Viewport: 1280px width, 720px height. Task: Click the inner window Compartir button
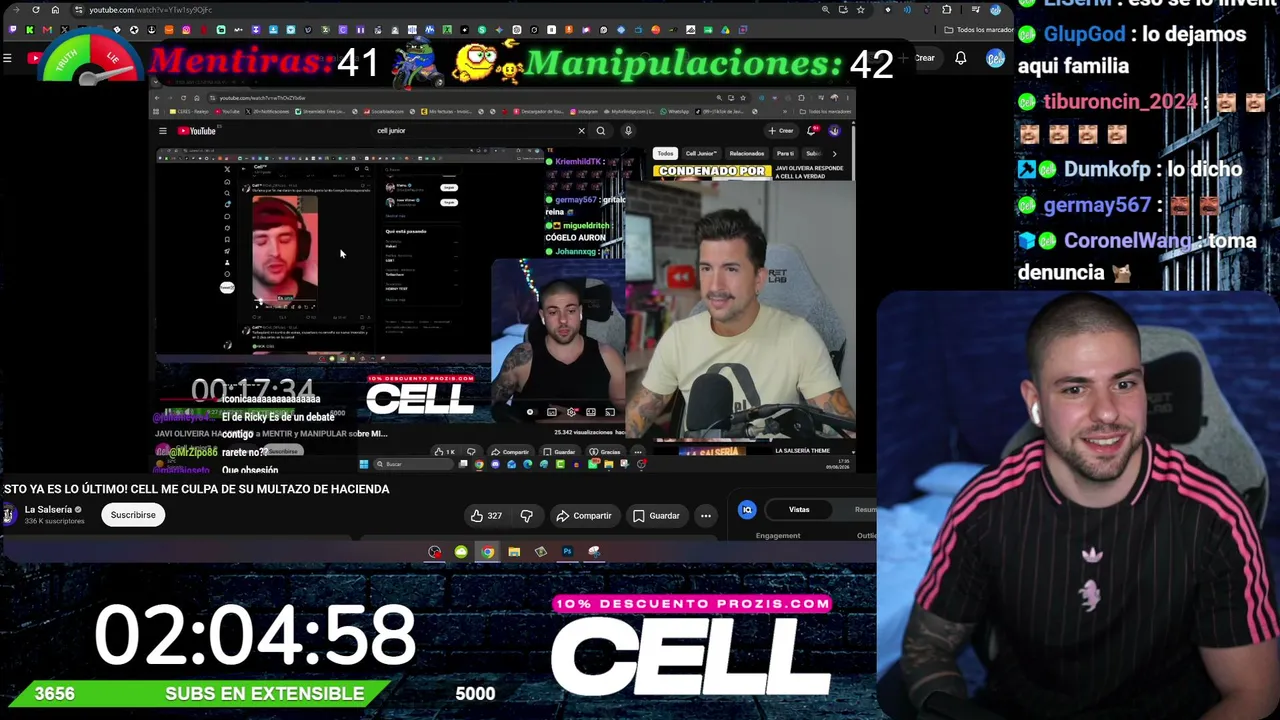(511, 452)
